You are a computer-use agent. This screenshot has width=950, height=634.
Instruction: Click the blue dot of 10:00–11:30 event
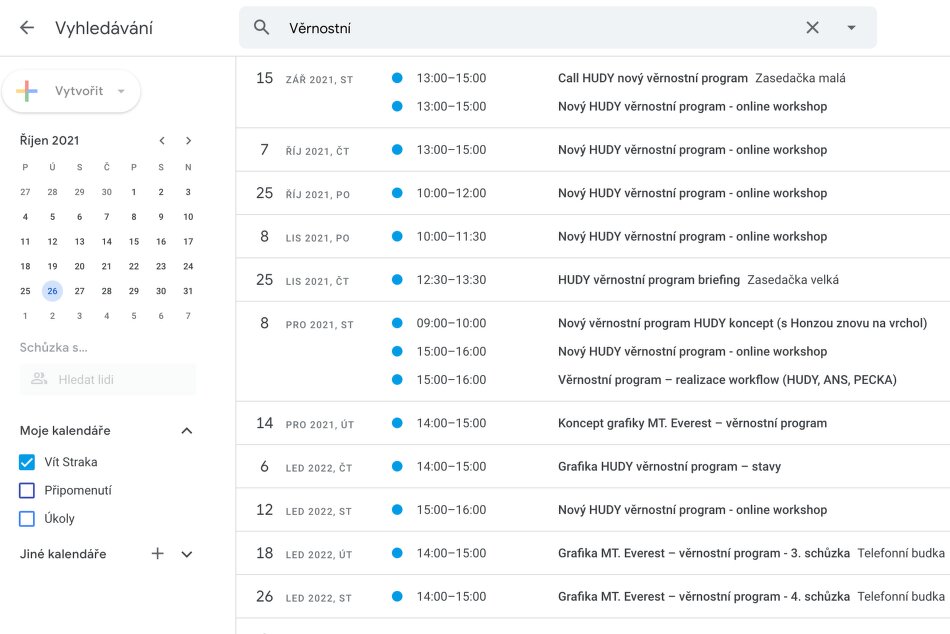pos(397,236)
